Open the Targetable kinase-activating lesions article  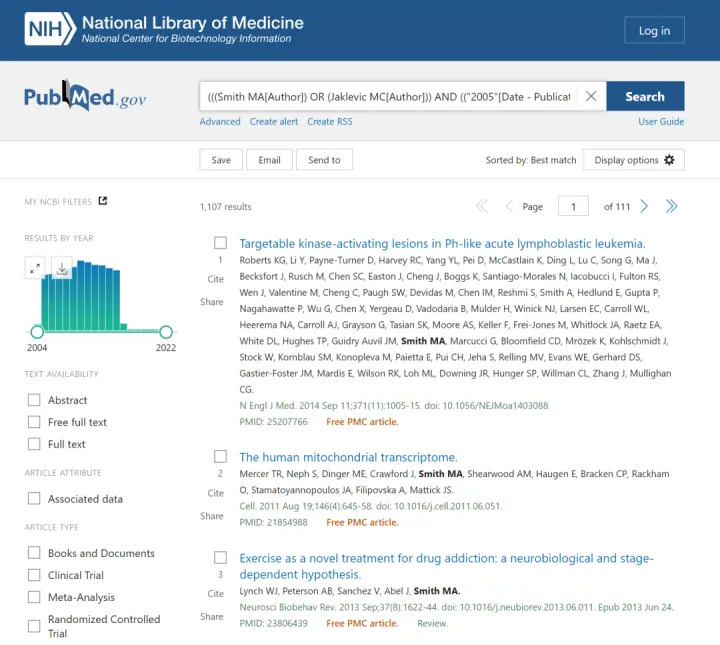tap(442, 243)
